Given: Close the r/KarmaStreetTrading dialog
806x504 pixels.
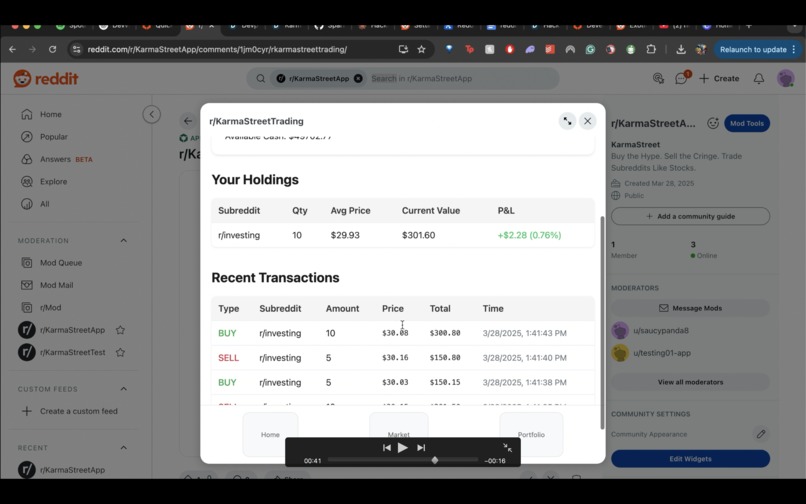Looking at the screenshot, I should 588,121.
